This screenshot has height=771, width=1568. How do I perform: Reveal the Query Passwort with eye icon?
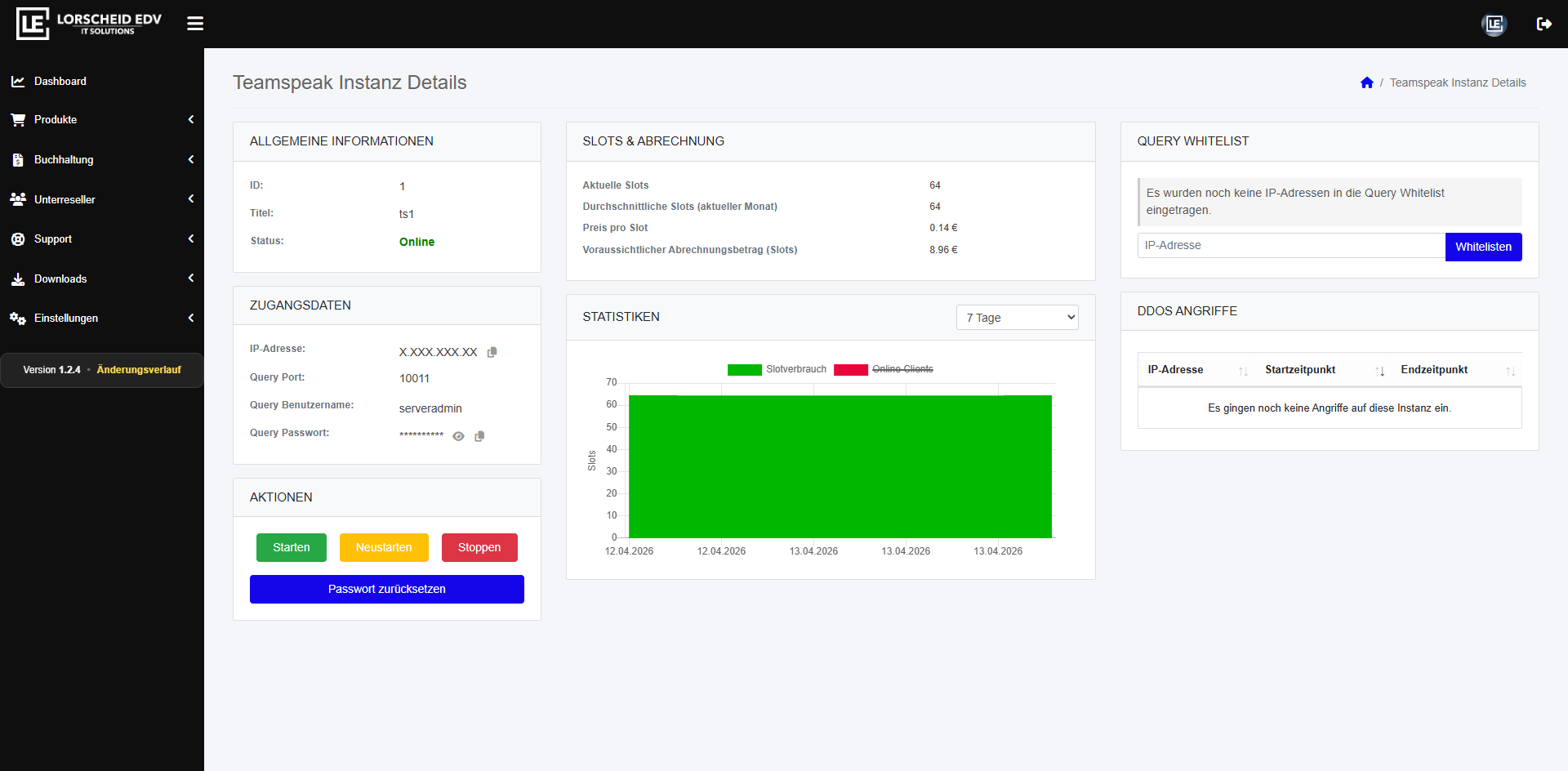458,436
